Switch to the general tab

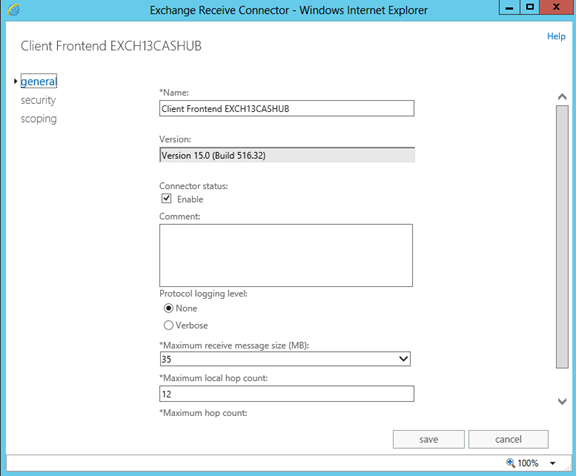pyautogui.click(x=39, y=81)
